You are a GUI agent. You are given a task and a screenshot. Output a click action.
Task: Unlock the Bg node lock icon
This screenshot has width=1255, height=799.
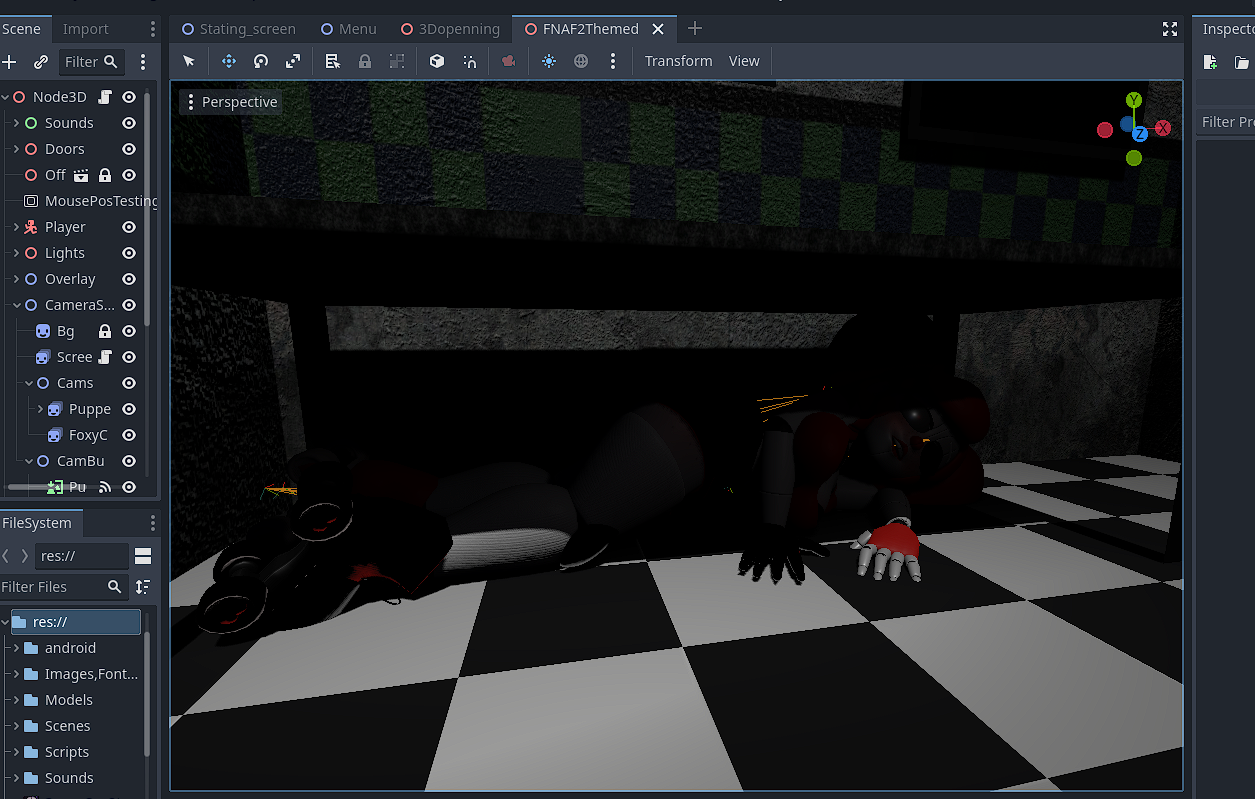(x=105, y=331)
